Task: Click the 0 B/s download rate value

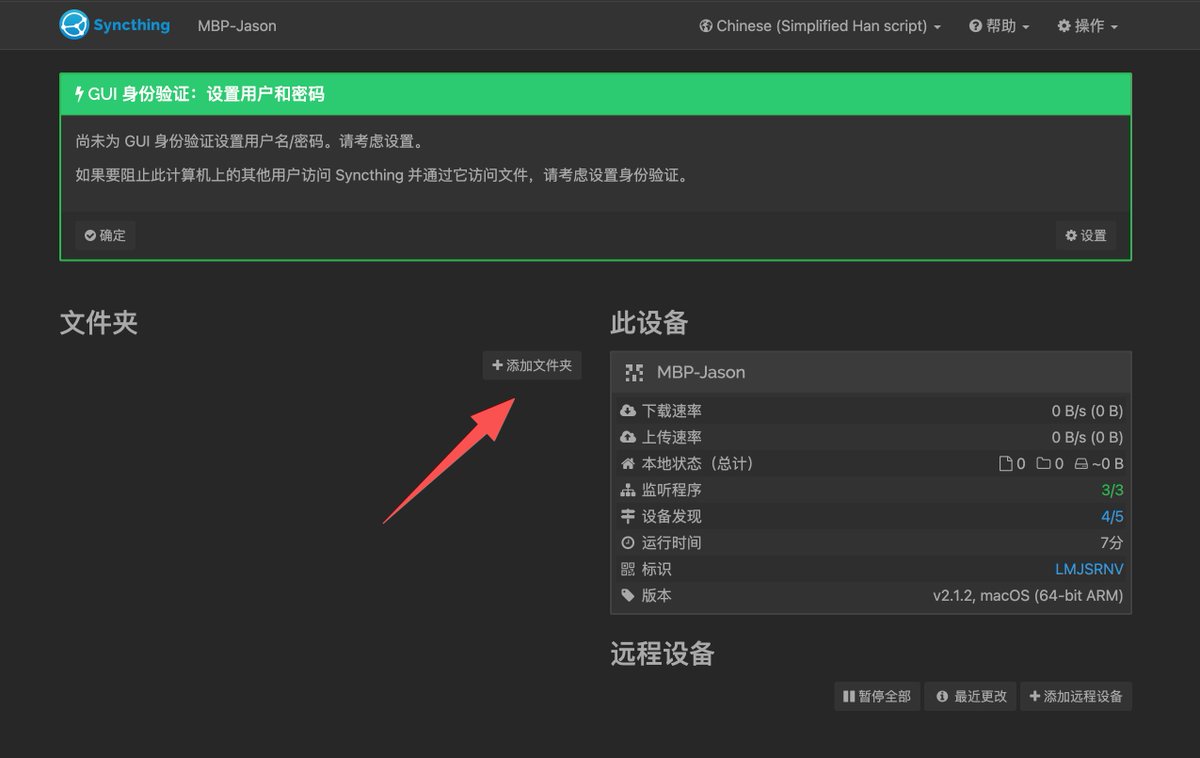Action: (1087, 411)
